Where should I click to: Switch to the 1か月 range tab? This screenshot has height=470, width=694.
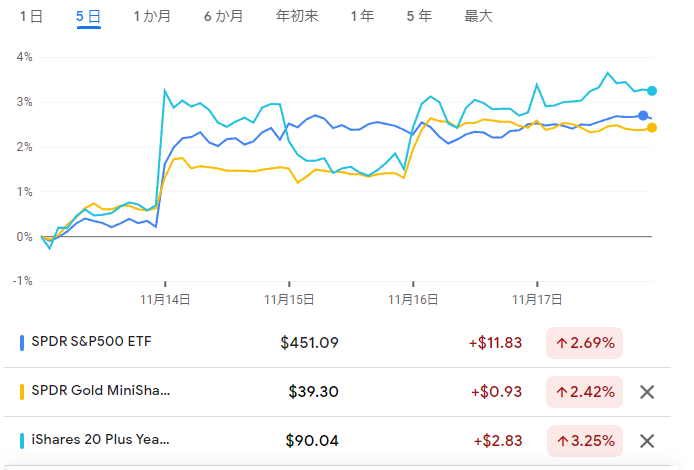click(152, 16)
